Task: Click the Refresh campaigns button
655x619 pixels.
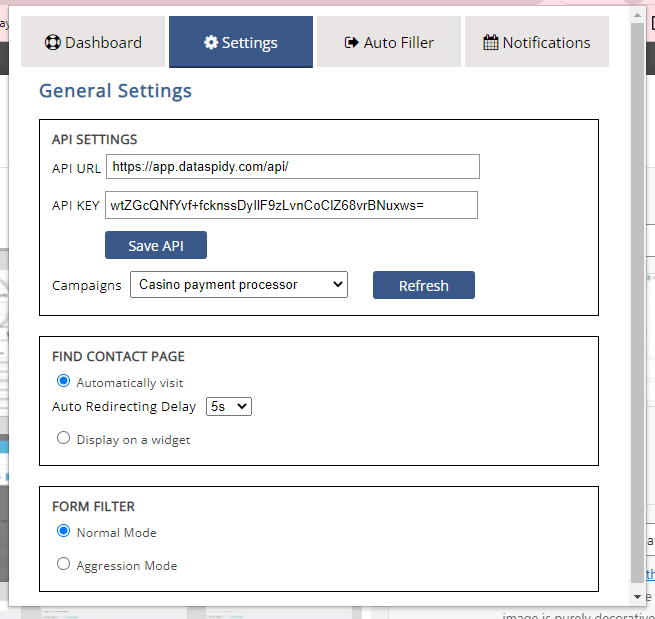Action: [x=423, y=286]
